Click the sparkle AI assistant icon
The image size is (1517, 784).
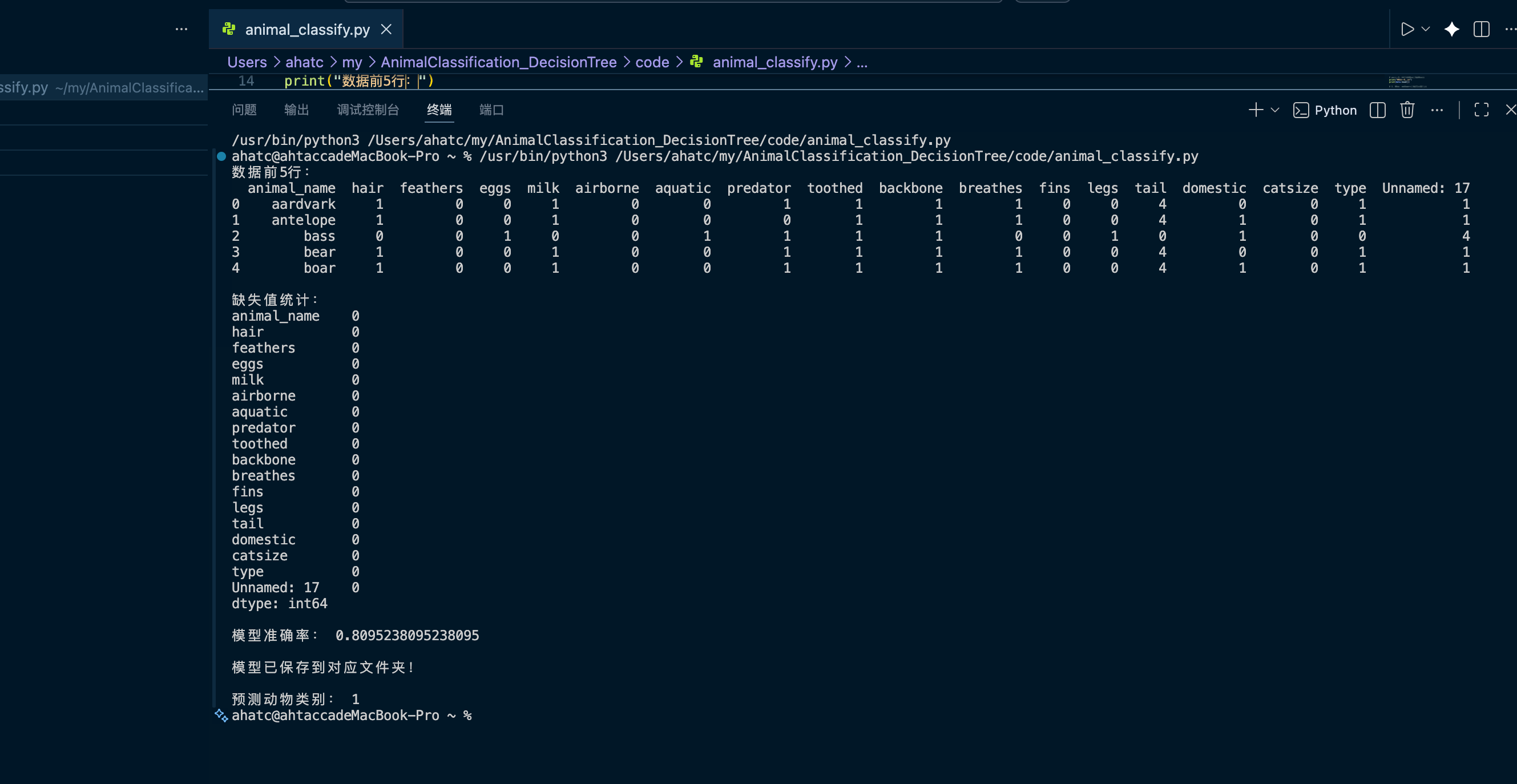pyautogui.click(x=1451, y=30)
